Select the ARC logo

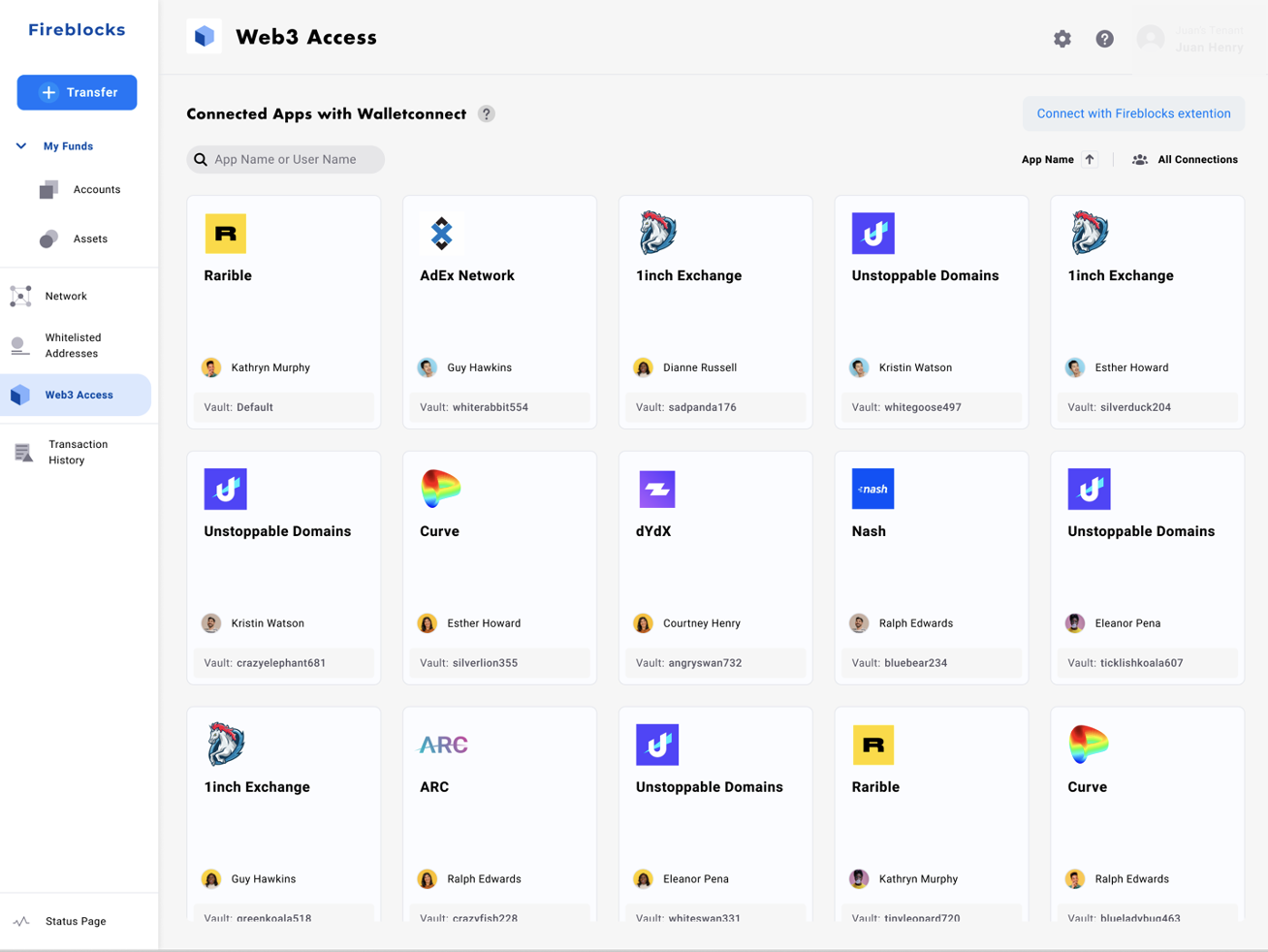443,745
